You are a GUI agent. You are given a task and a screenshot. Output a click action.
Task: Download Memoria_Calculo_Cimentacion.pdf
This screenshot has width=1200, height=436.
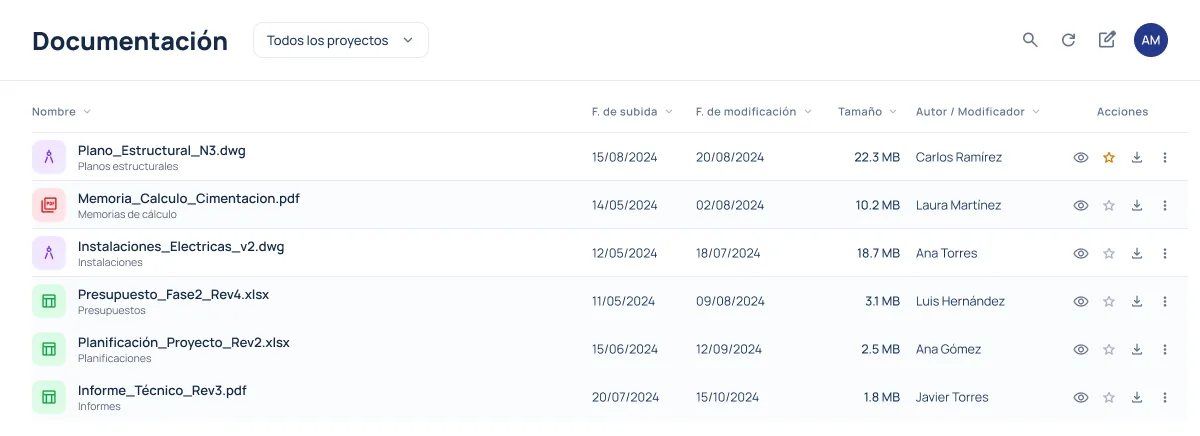click(x=1137, y=205)
